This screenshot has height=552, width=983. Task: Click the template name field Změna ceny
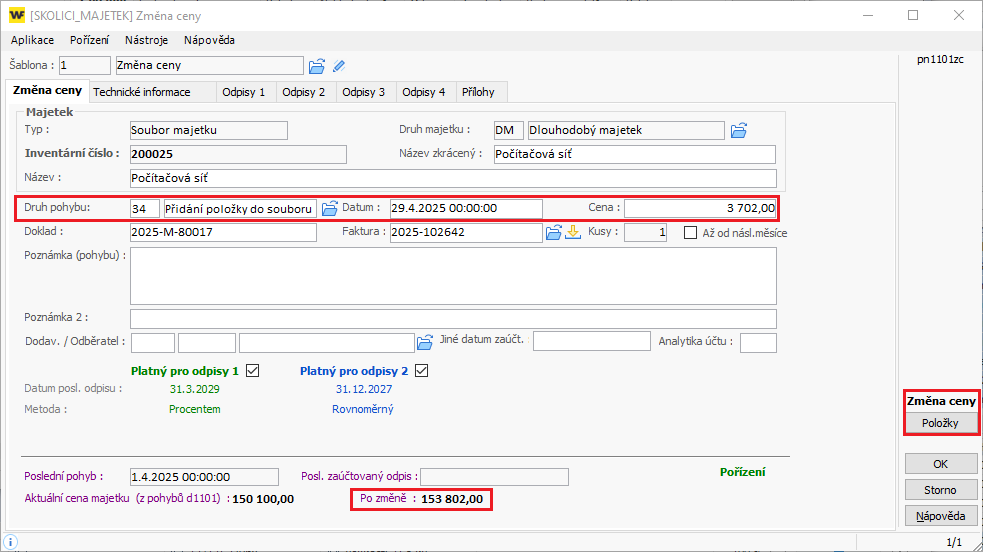point(209,65)
